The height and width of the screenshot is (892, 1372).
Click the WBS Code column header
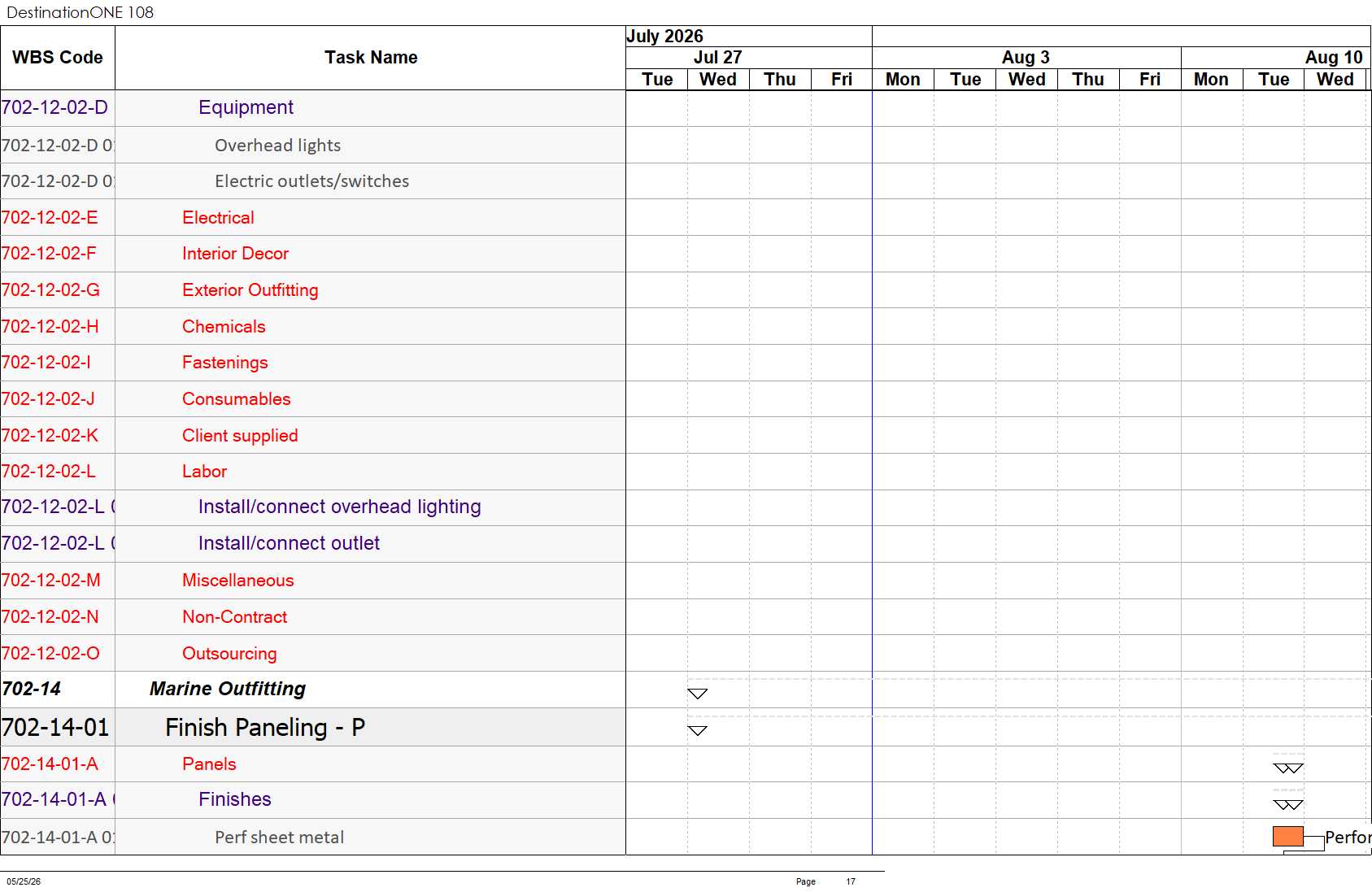(58, 58)
